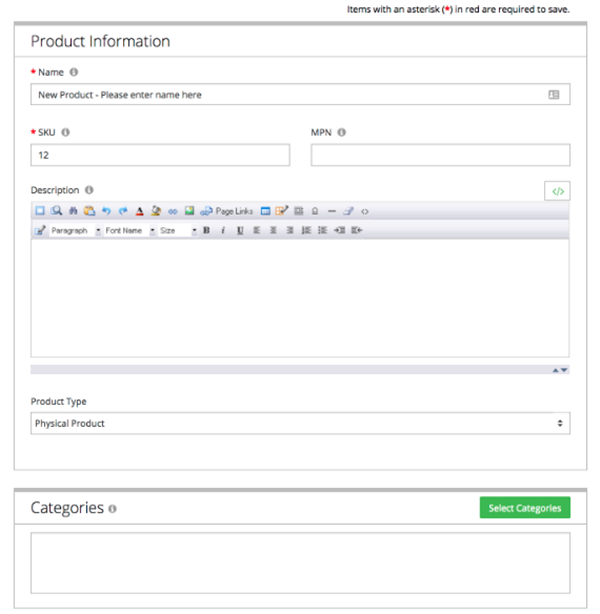Toggle italic formatting

(x=222, y=230)
